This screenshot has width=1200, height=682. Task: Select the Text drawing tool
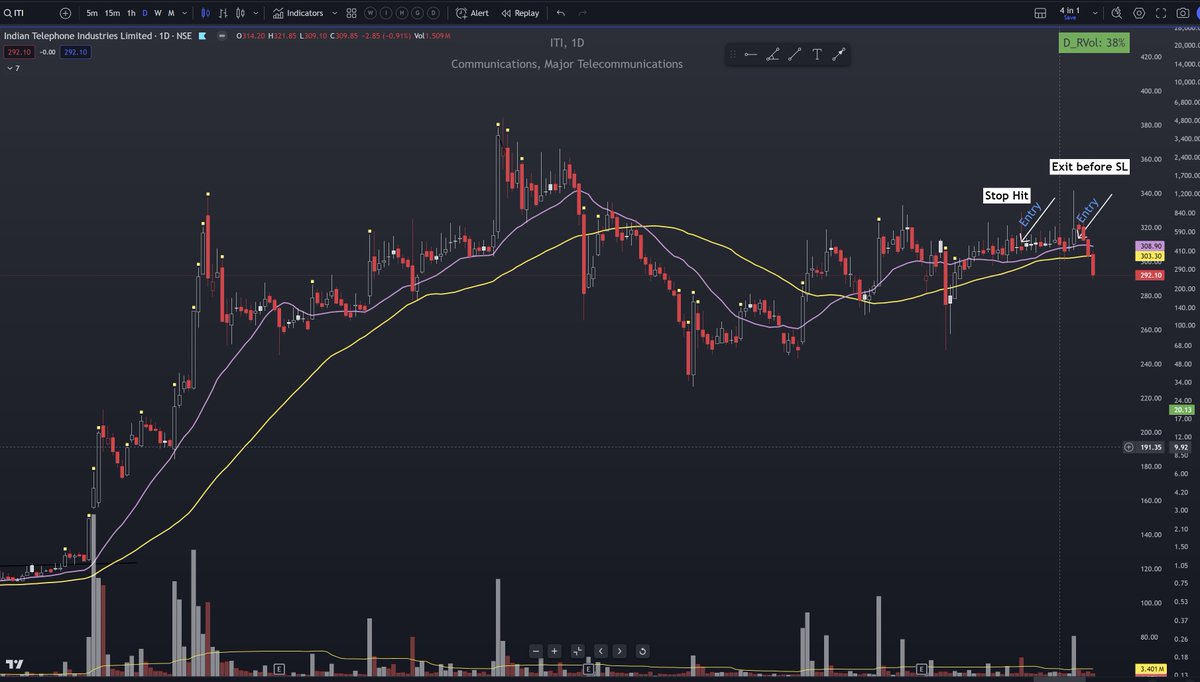817,55
